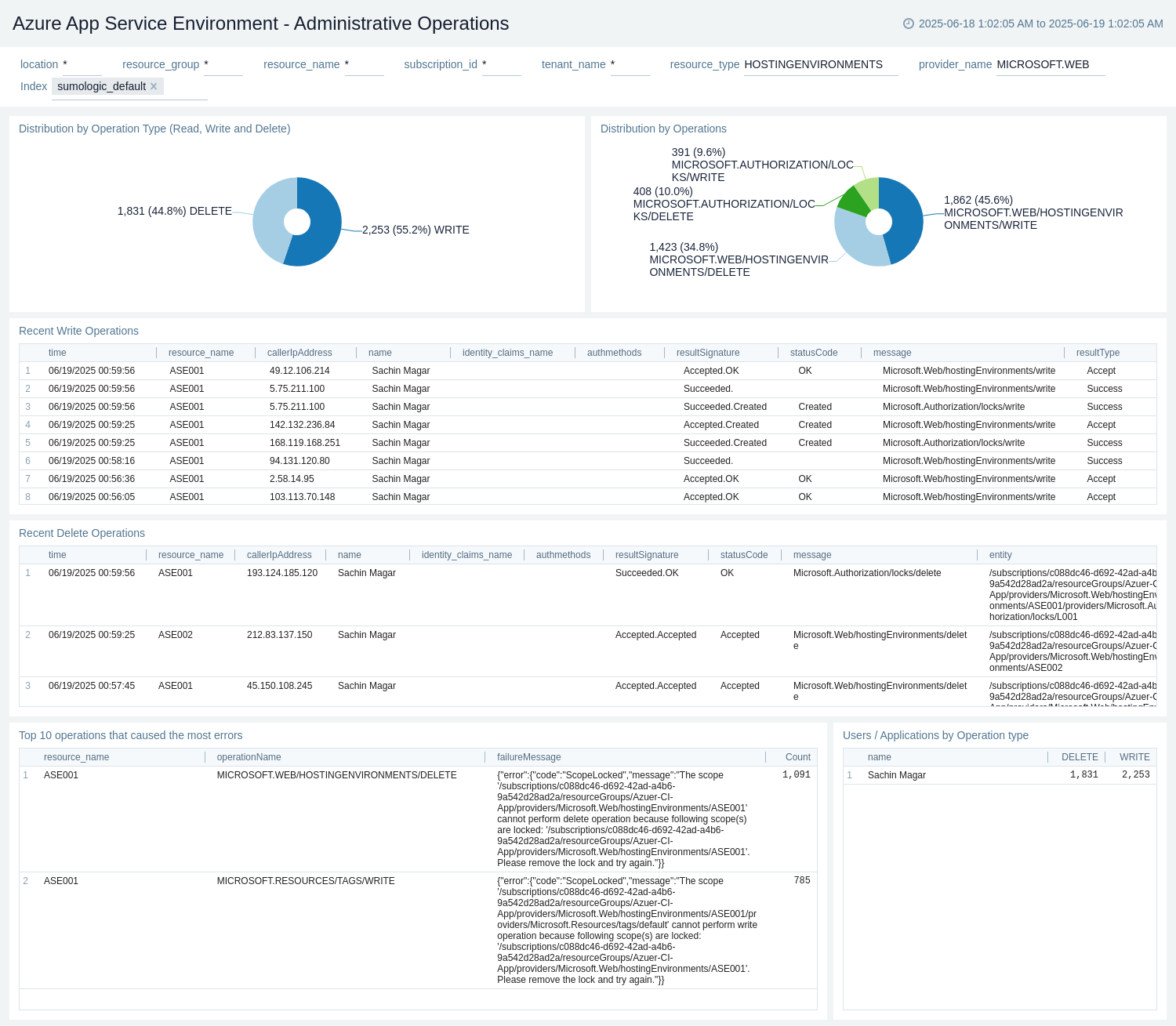This screenshot has width=1176, height=1026.
Task: Click the ASE002 resource name cell
Action: click(176, 635)
